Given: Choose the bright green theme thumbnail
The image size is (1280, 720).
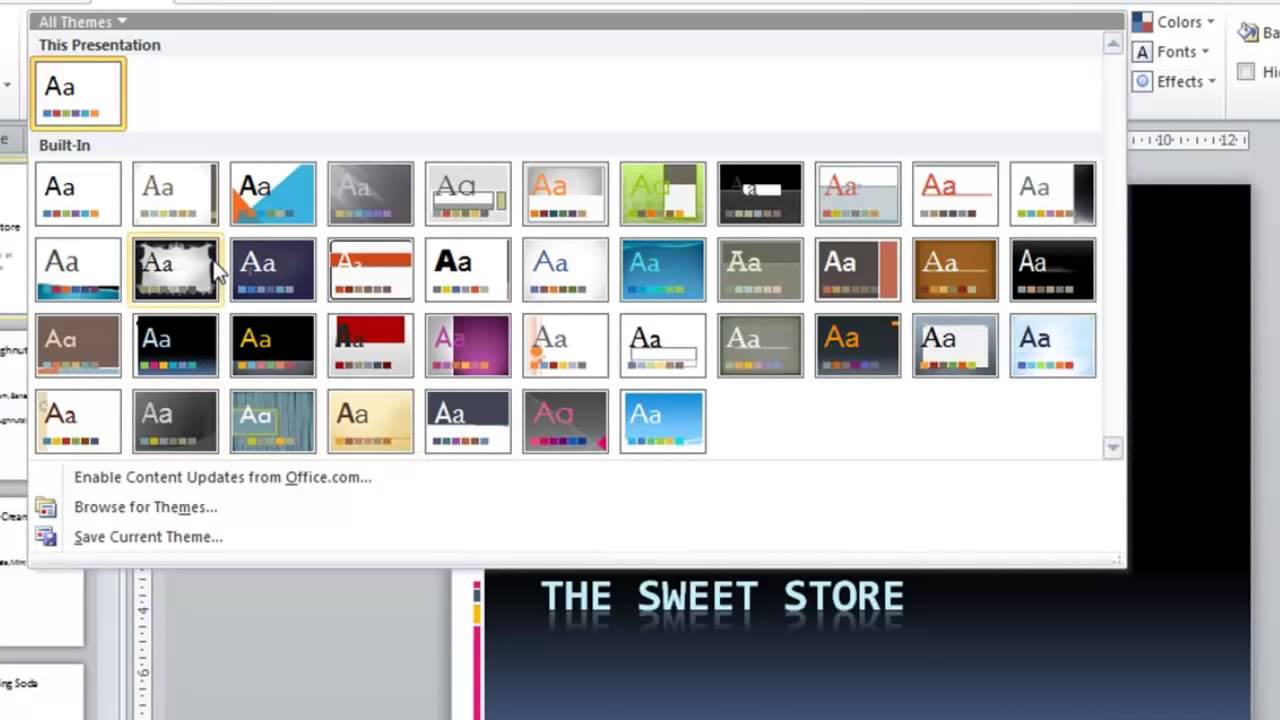Looking at the screenshot, I should [663, 194].
